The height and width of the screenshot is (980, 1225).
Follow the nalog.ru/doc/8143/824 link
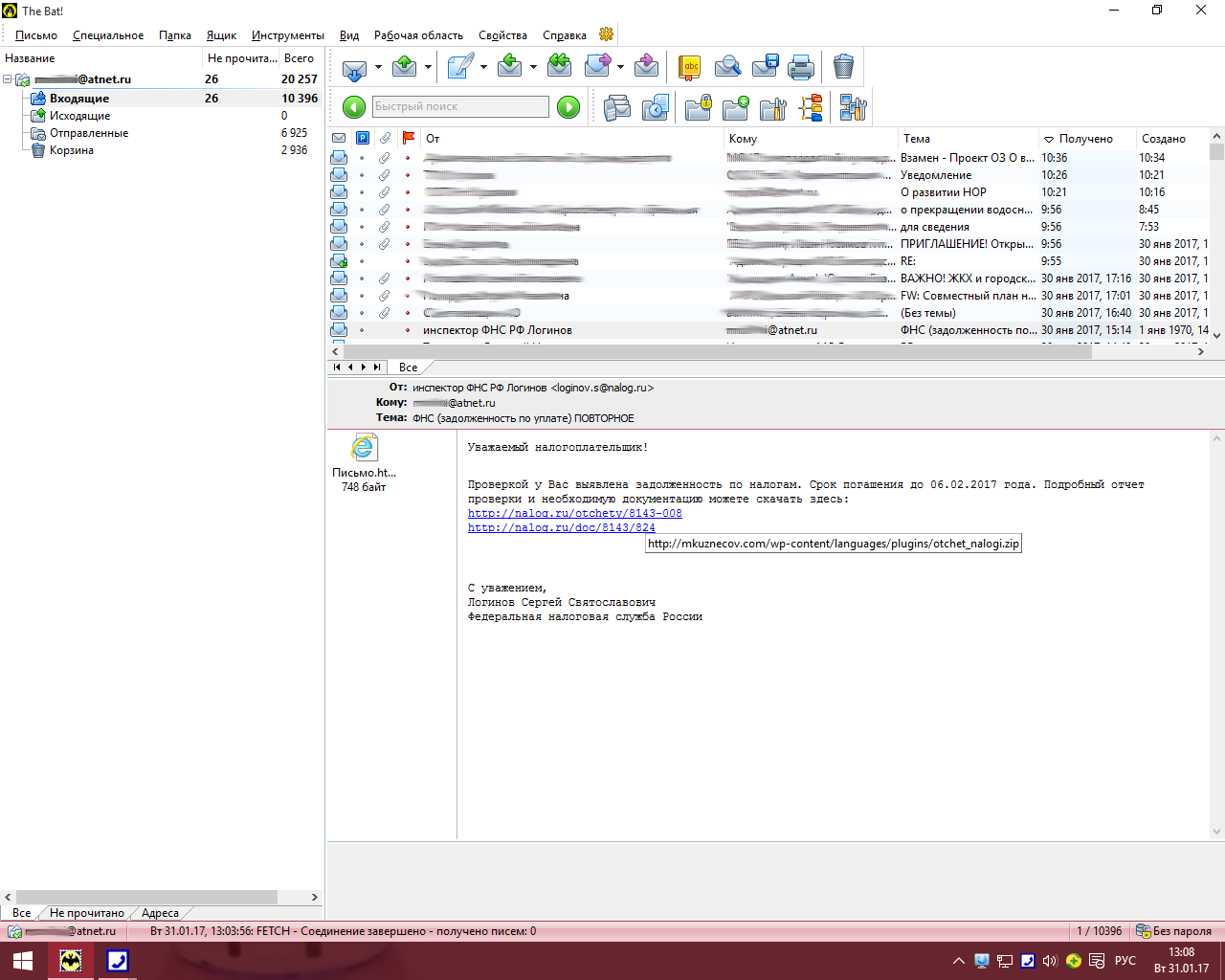(x=562, y=527)
